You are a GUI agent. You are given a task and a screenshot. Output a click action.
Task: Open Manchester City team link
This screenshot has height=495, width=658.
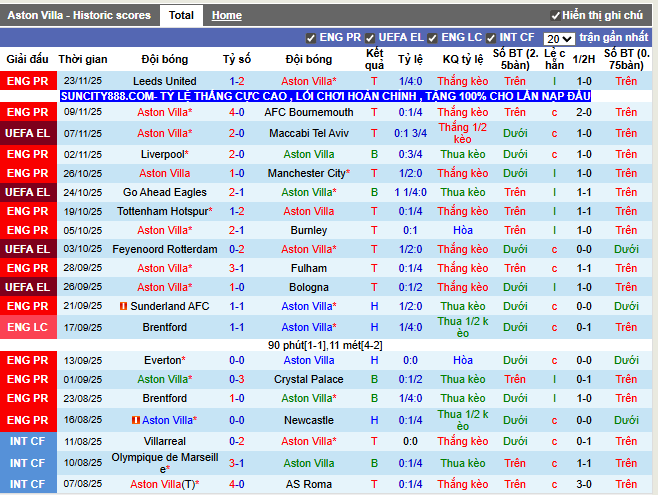tap(306, 173)
